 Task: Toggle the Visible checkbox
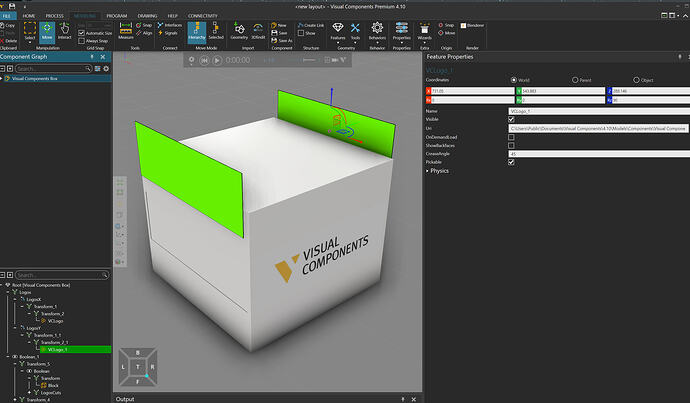tap(512, 119)
